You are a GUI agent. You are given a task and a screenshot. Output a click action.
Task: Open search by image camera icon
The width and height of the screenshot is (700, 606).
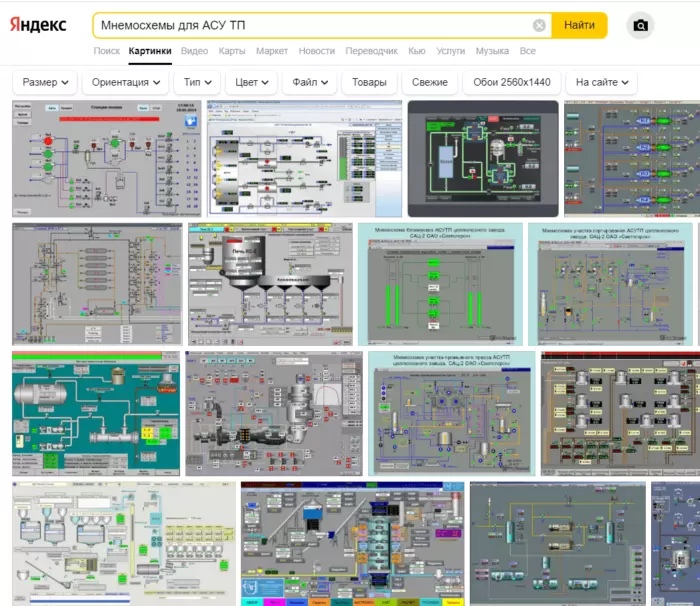pos(640,25)
